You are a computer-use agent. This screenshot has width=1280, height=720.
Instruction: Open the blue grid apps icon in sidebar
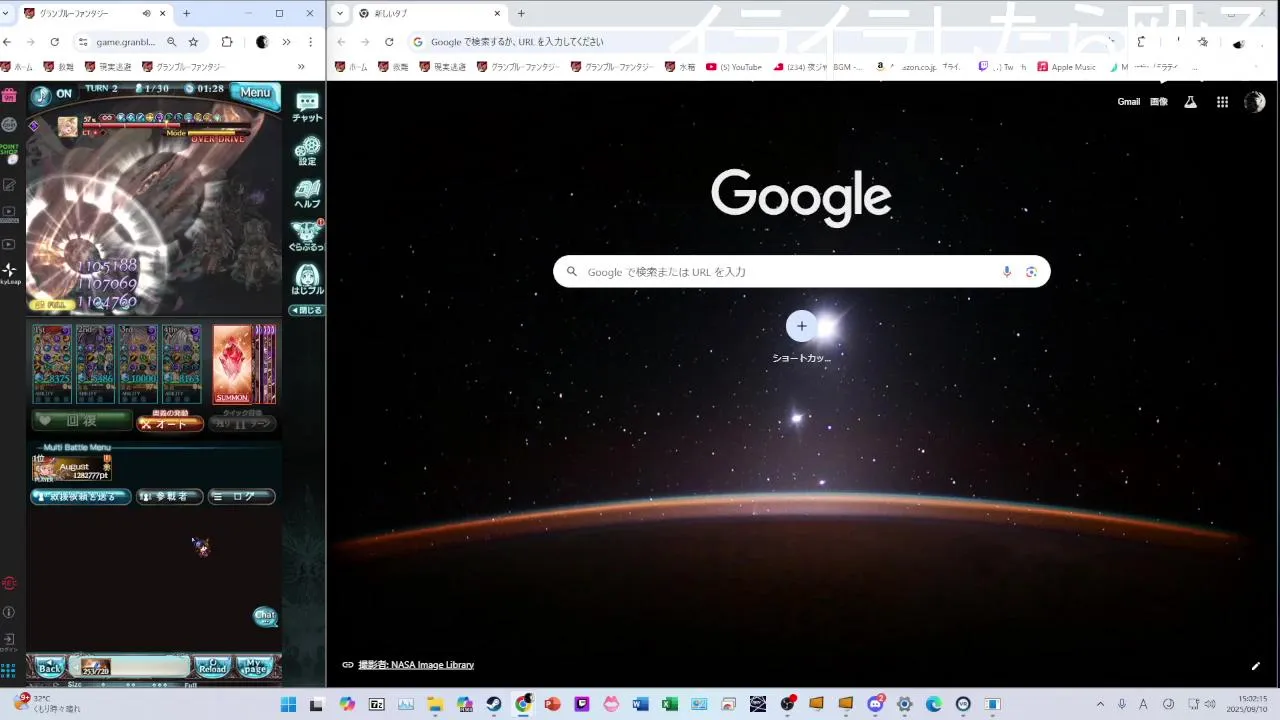(x=9, y=670)
